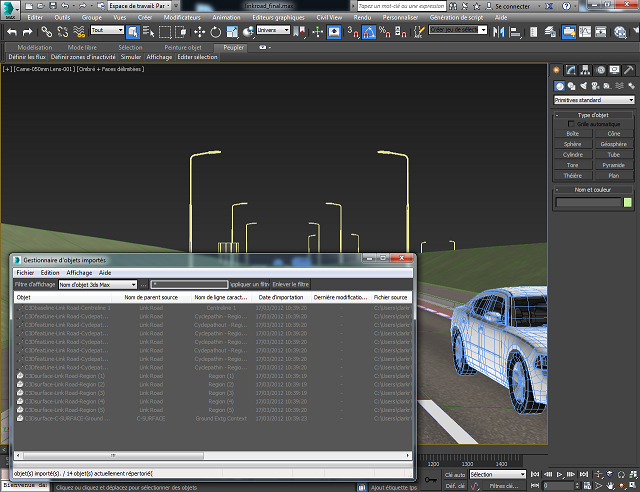Open the Create panel tab icon

pyautogui.click(x=558, y=70)
